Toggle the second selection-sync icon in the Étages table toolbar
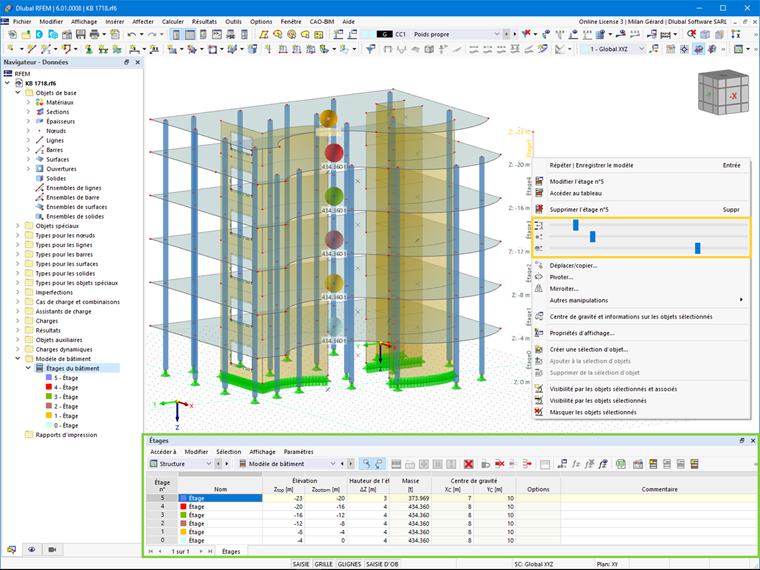760x570 pixels. pyautogui.click(x=379, y=464)
